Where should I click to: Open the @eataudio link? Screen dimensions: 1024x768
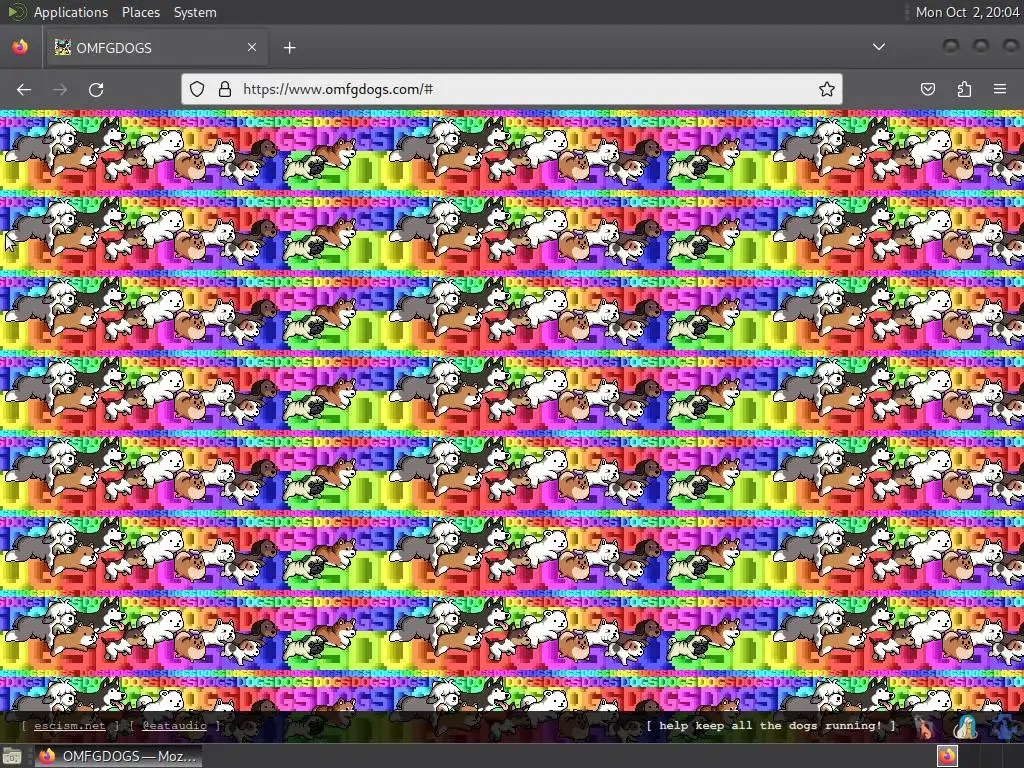174,726
